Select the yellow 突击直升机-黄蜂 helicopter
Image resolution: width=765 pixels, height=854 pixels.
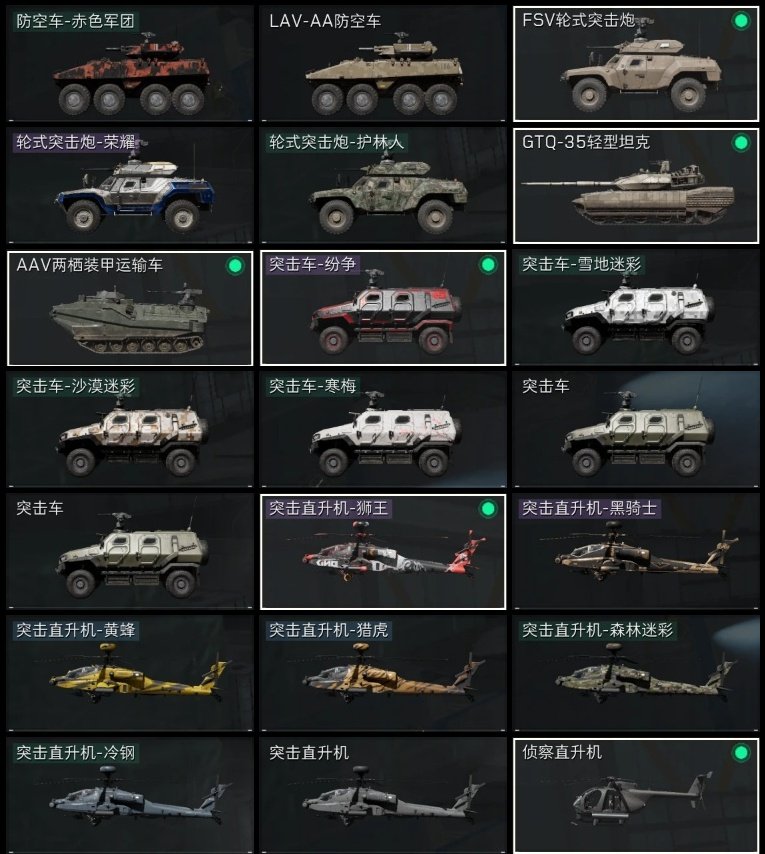tap(130, 674)
